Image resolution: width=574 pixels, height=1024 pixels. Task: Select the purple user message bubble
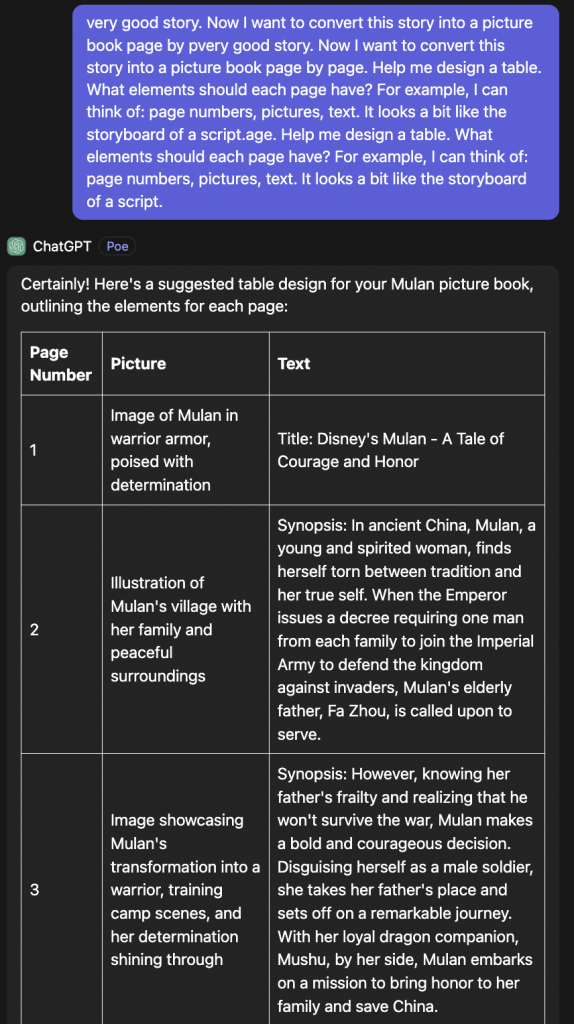tap(315, 112)
